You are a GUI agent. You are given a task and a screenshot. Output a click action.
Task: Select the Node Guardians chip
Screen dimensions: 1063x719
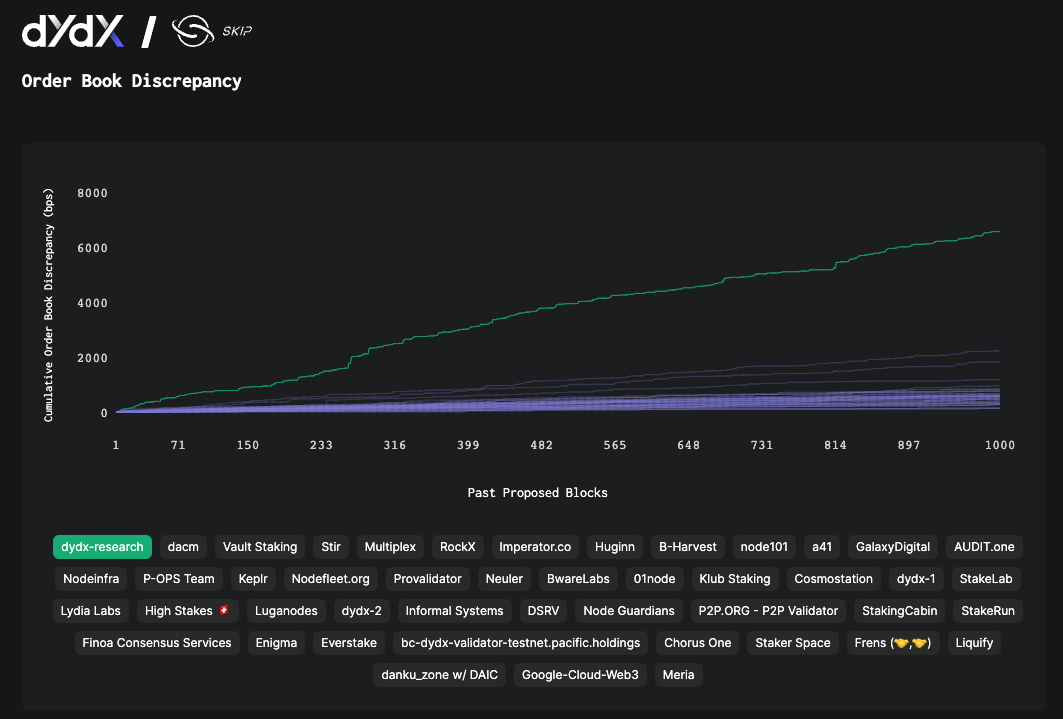point(629,611)
